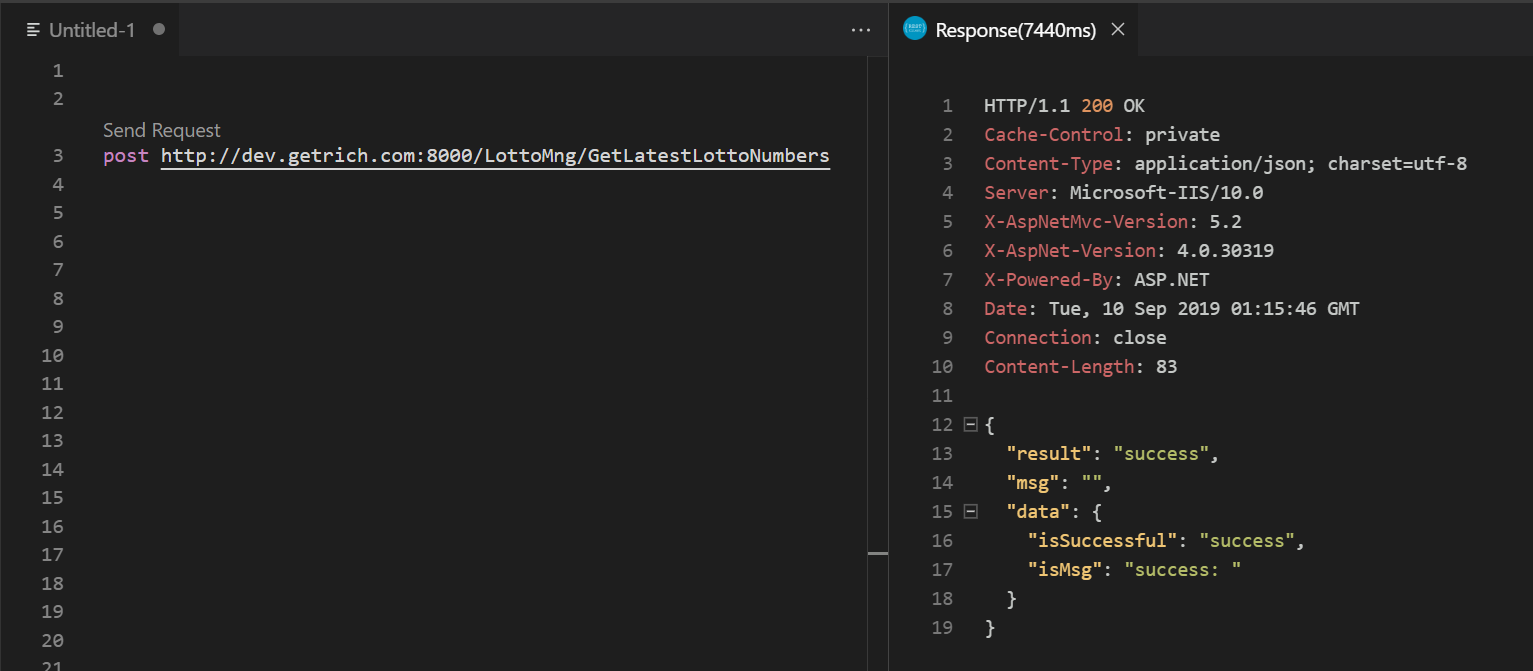Collapse the root JSON object on line 12
This screenshot has height=671, width=1533.
(969, 424)
